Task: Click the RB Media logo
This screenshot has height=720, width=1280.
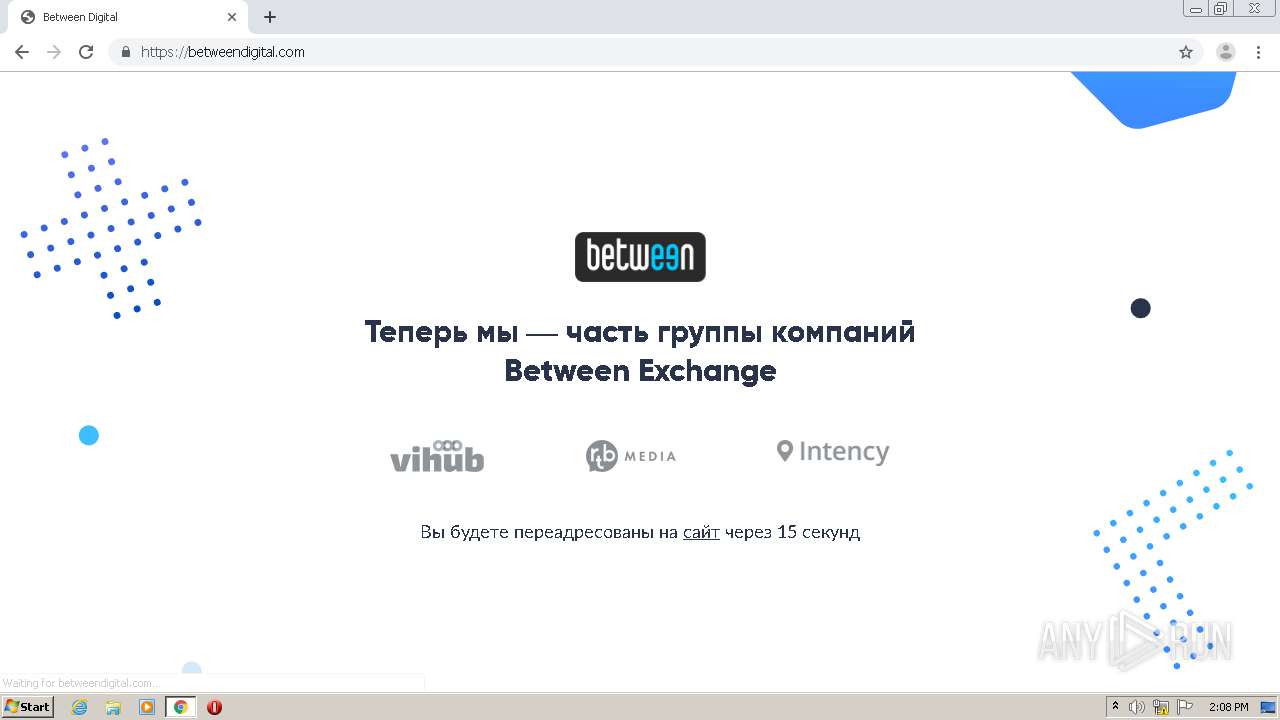Action: (x=631, y=456)
